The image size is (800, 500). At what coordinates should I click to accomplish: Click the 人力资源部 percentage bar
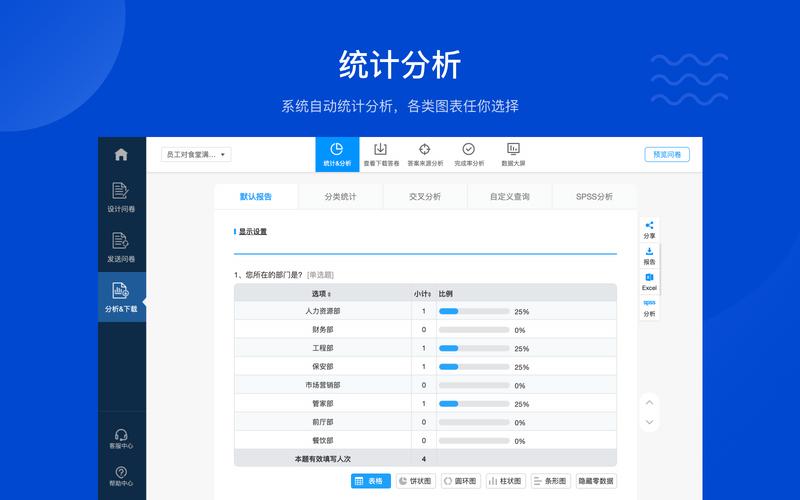(x=474, y=311)
